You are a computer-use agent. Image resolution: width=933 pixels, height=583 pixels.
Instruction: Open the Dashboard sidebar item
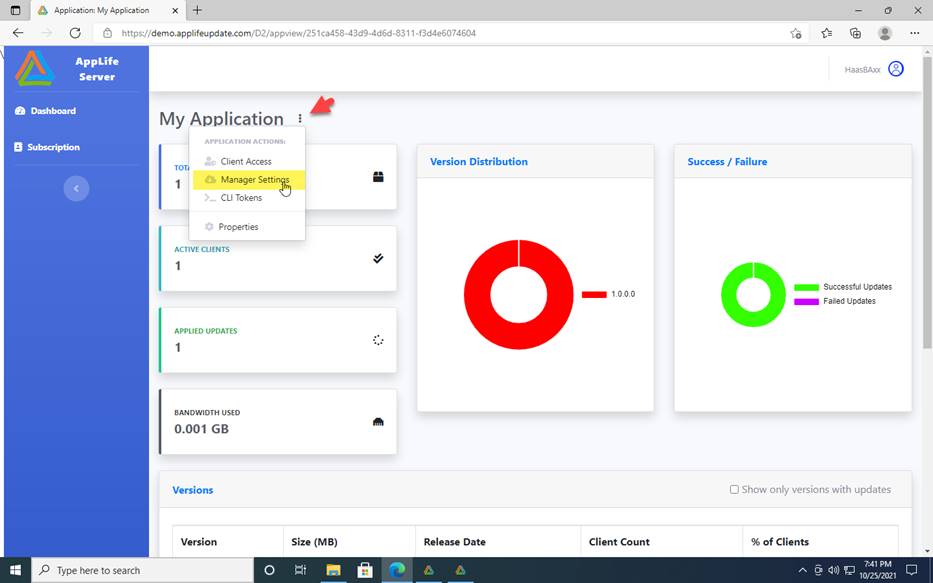click(45, 111)
